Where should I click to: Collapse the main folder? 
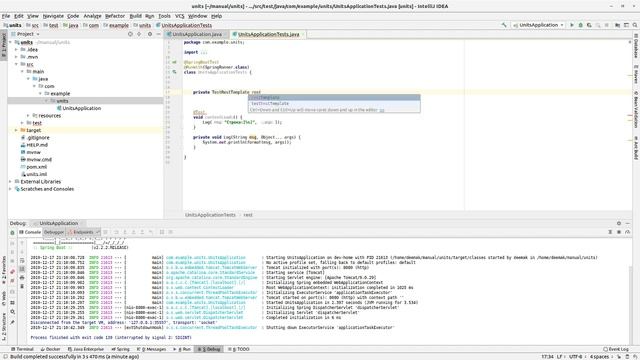pos(22,71)
